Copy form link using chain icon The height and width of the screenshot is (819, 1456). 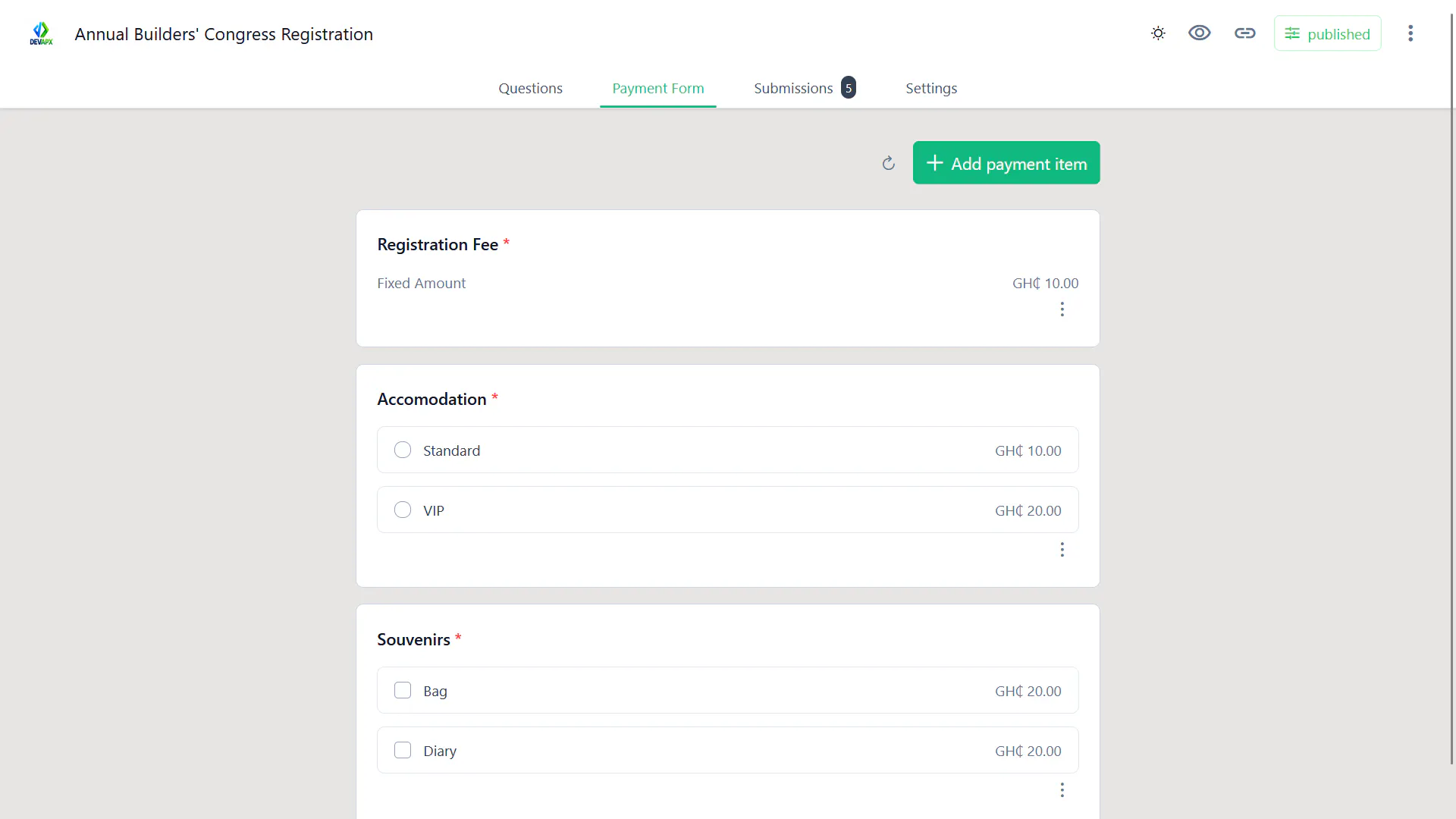1245,33
